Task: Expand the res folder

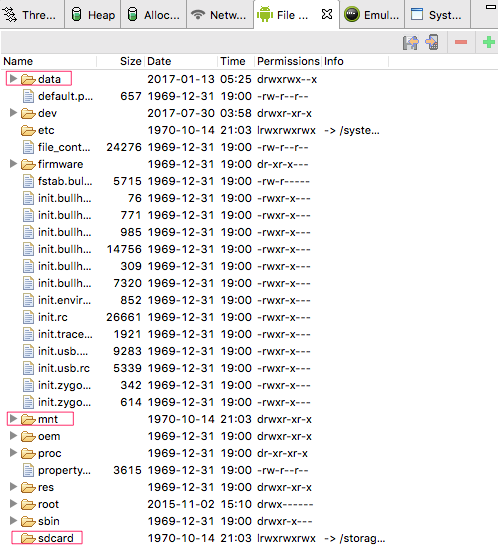Action: 13,486
